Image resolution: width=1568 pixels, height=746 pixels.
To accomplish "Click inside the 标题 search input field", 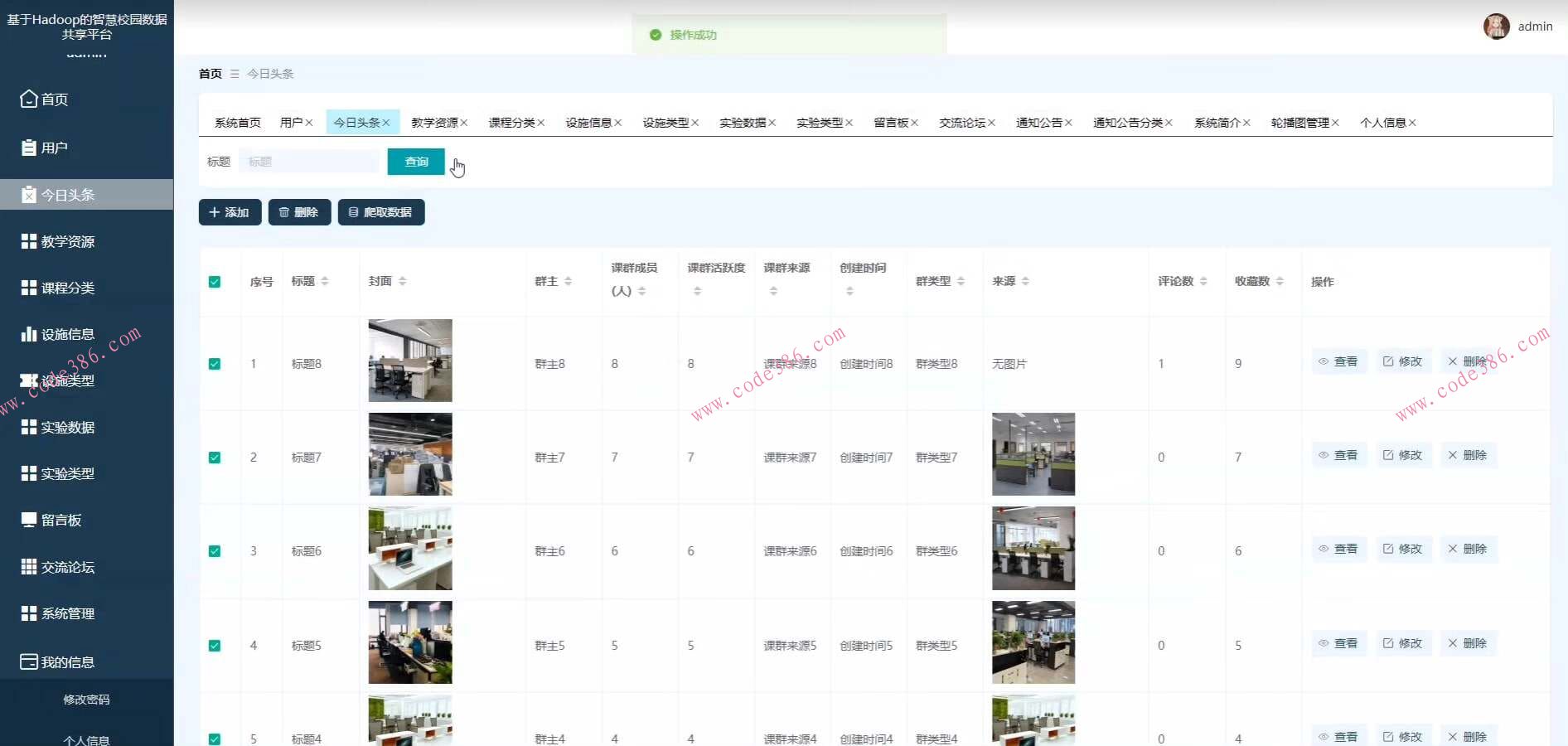I will 308,161.
